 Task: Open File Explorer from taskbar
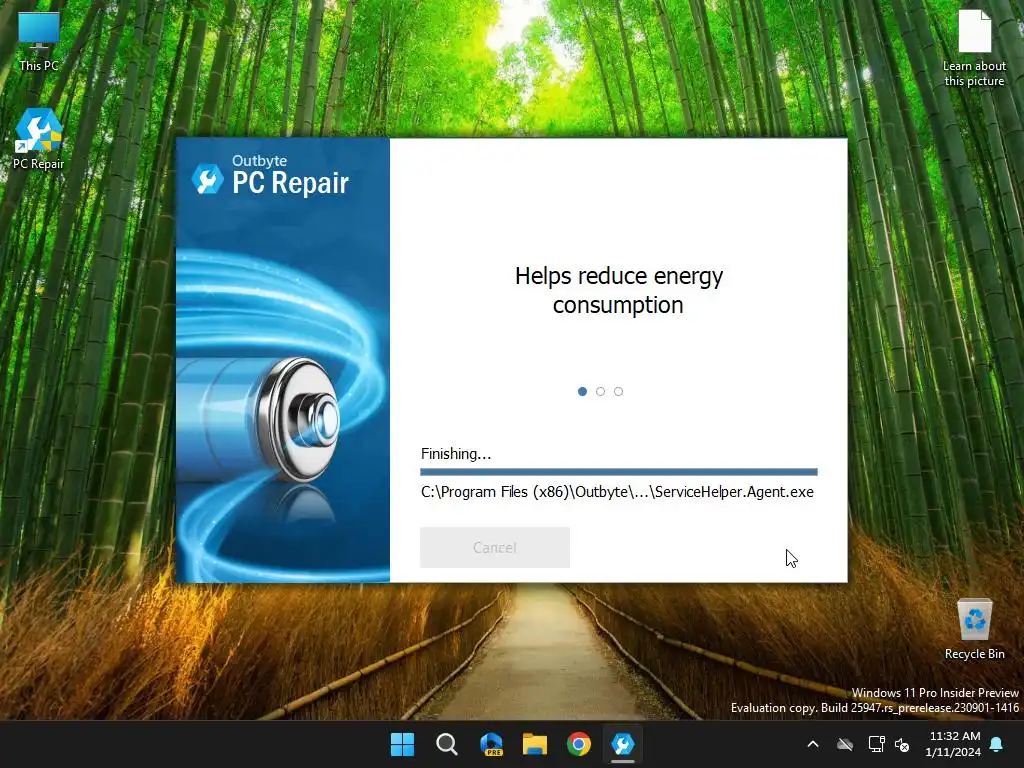pyautogui.click(x=535, y=744)
